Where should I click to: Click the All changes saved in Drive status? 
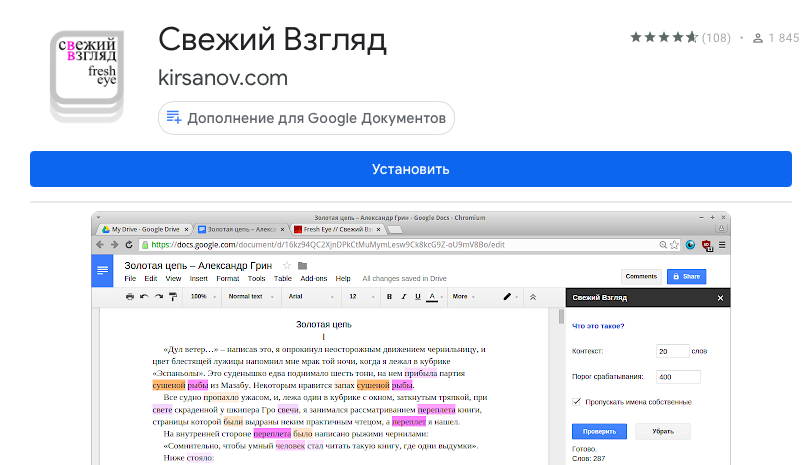tap(404, 279)
